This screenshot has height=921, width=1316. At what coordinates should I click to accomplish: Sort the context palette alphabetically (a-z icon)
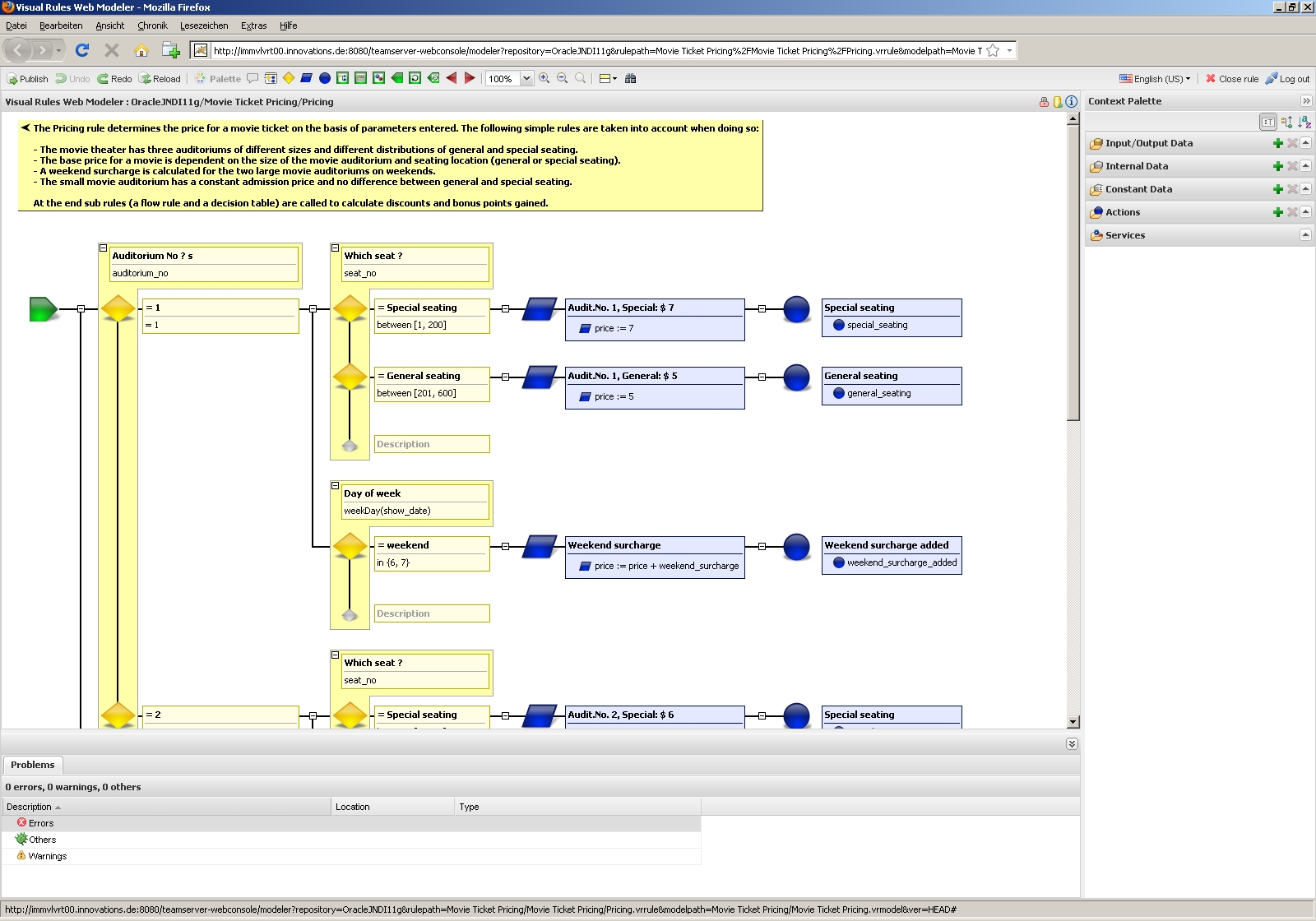coord(1304,122)
